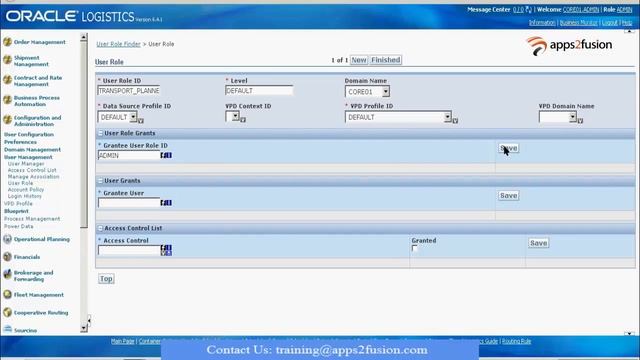The width and height of the screenshot is (640, 360).
Task: Click the Contract and Rate Management icon
Action: click(7, 80)
